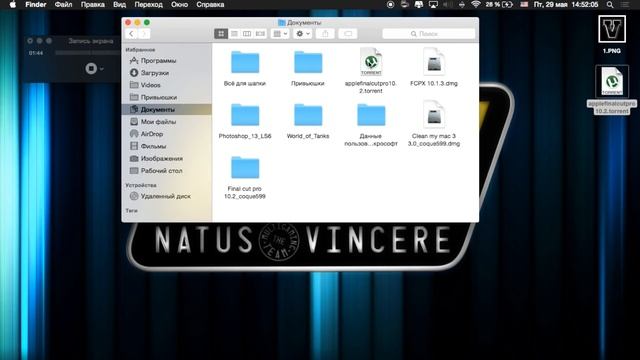Open recording options arrow in Запись экрана window
640x360 pixels.
click(x=102, y=69)
